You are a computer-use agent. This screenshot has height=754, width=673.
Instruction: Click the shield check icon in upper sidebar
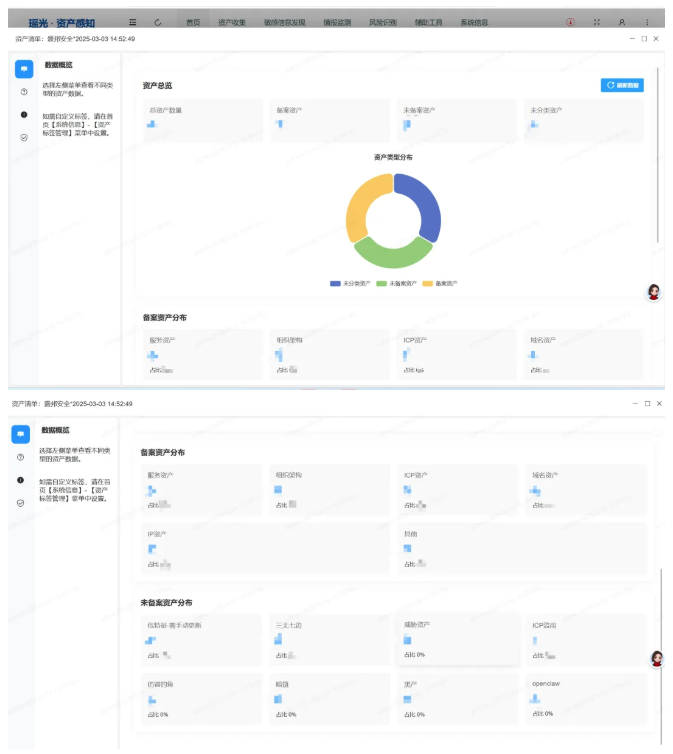[x=23, y=137]
